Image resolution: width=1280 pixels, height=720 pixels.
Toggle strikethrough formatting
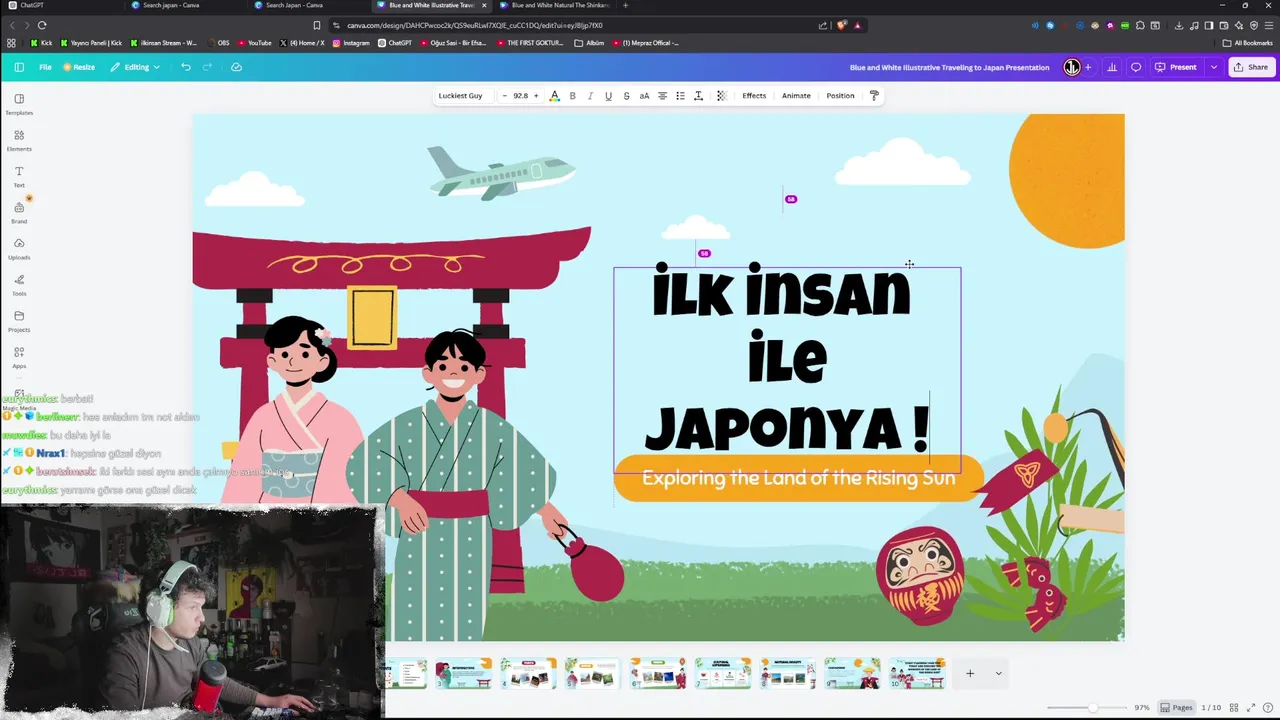[x=626, y=96]
